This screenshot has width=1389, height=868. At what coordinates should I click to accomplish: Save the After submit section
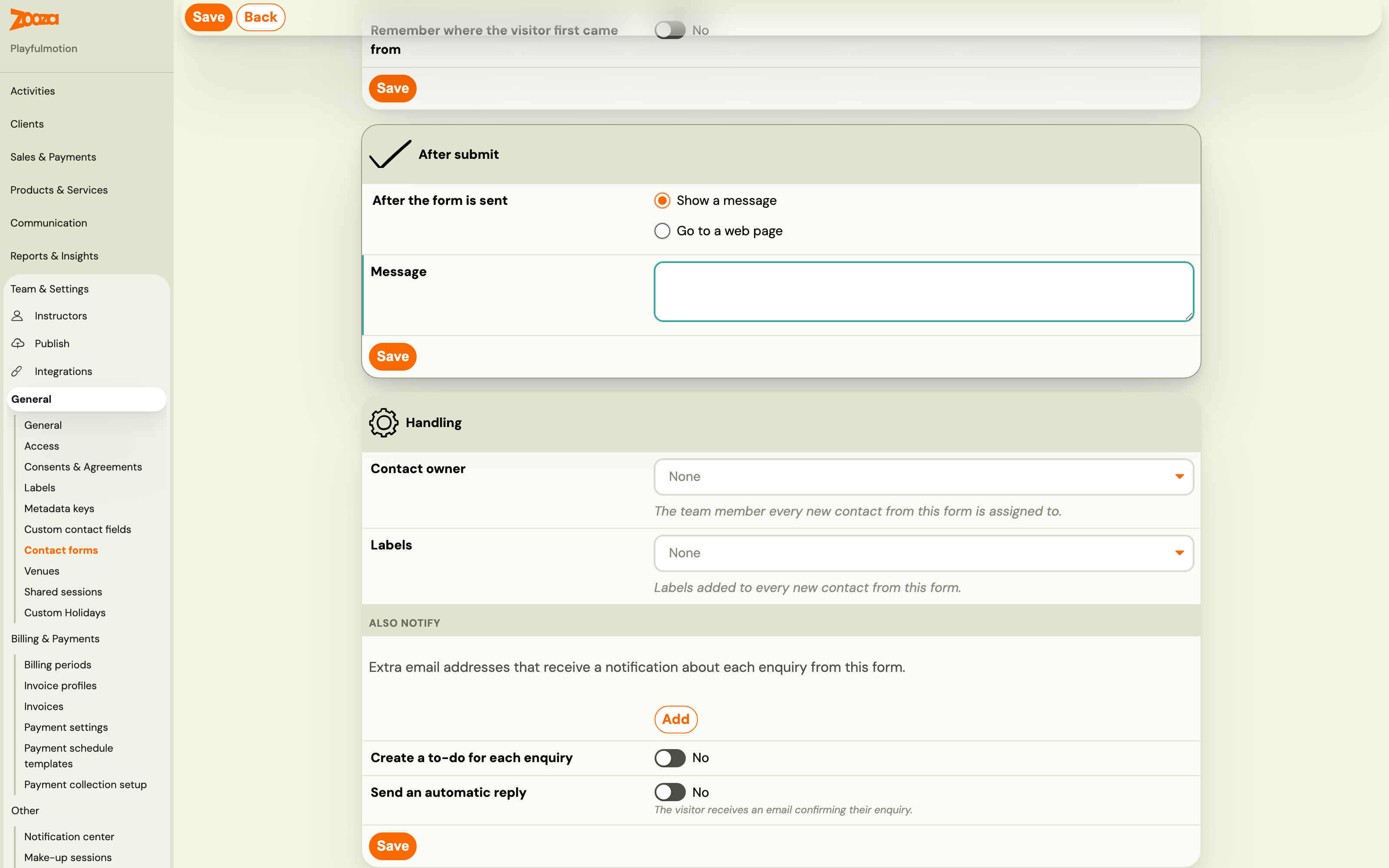pos(392,356)
